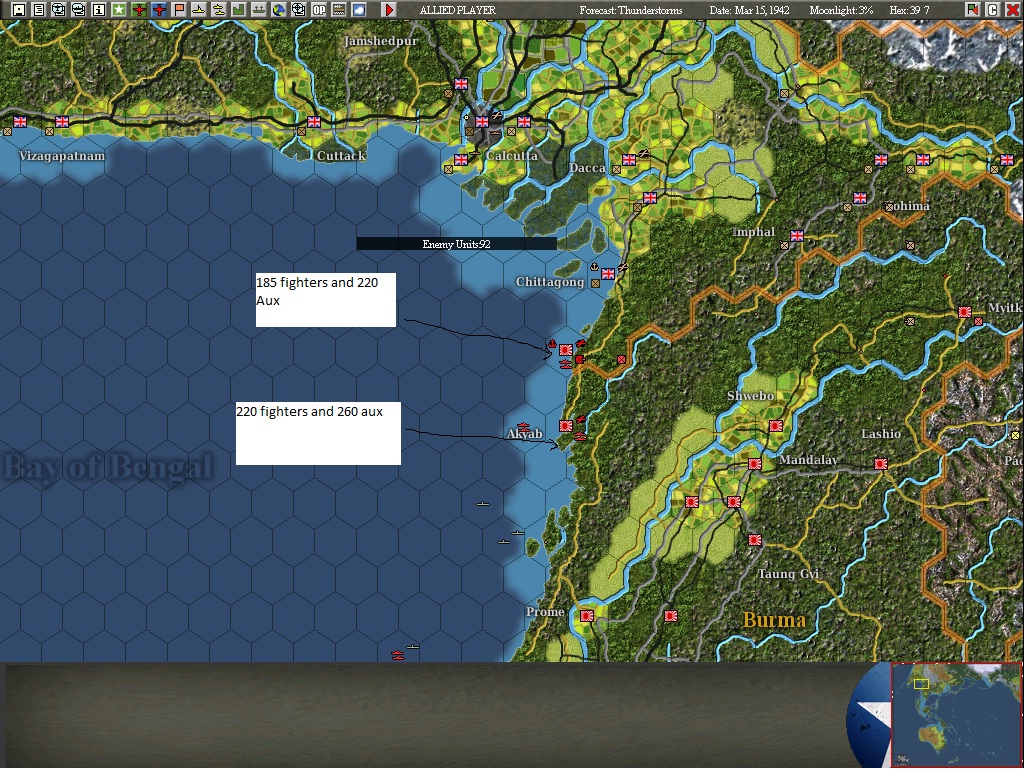Select the British flag at Dacca
1024x783 pixels.
coord(629,159)
